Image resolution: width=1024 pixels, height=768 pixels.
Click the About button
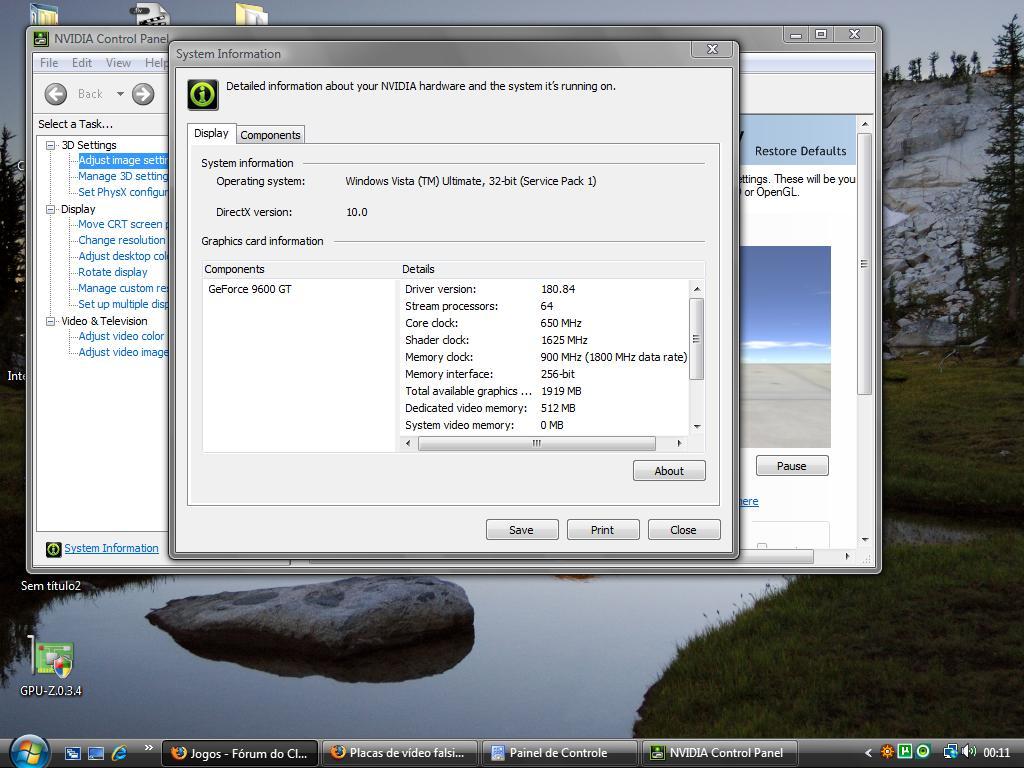pyautogui.click(x=669, y=471)
